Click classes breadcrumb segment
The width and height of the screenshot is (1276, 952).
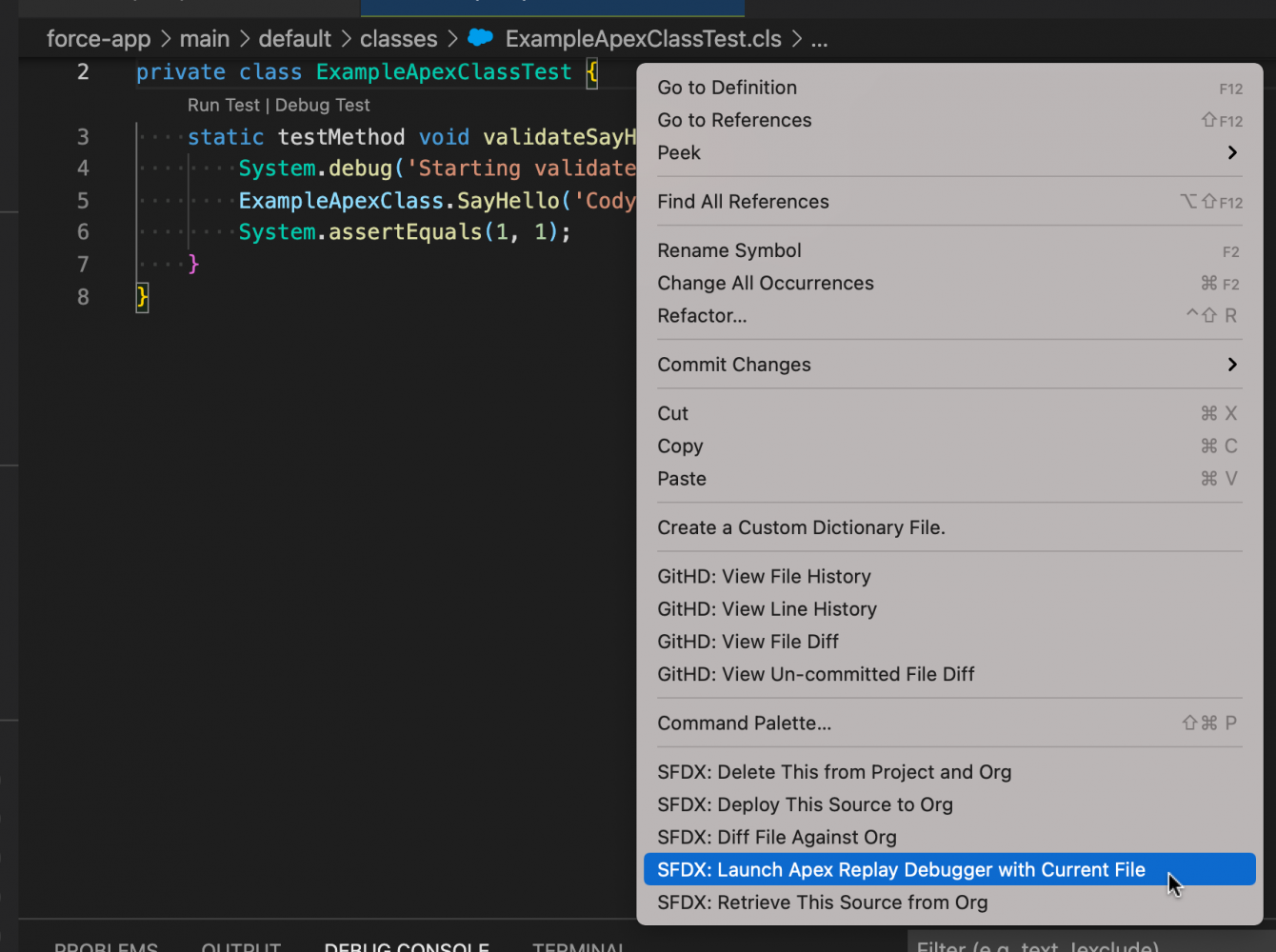point(399,39)
